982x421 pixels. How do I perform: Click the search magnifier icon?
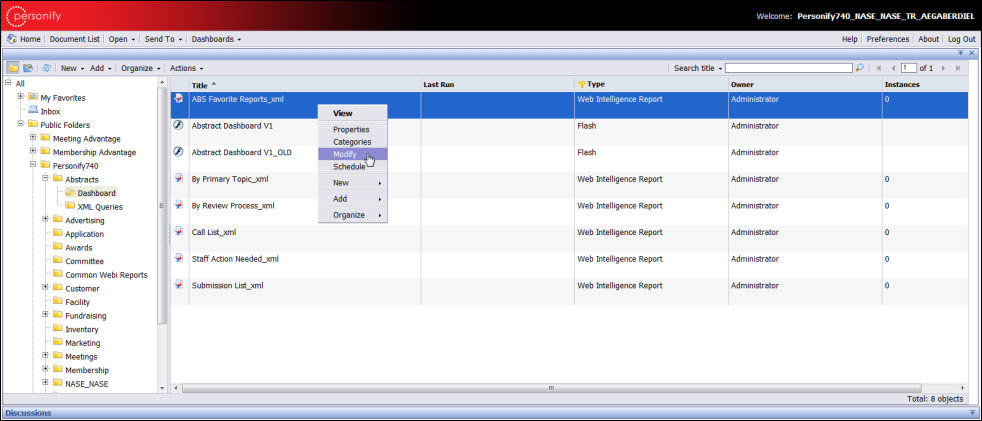[860, 68]
